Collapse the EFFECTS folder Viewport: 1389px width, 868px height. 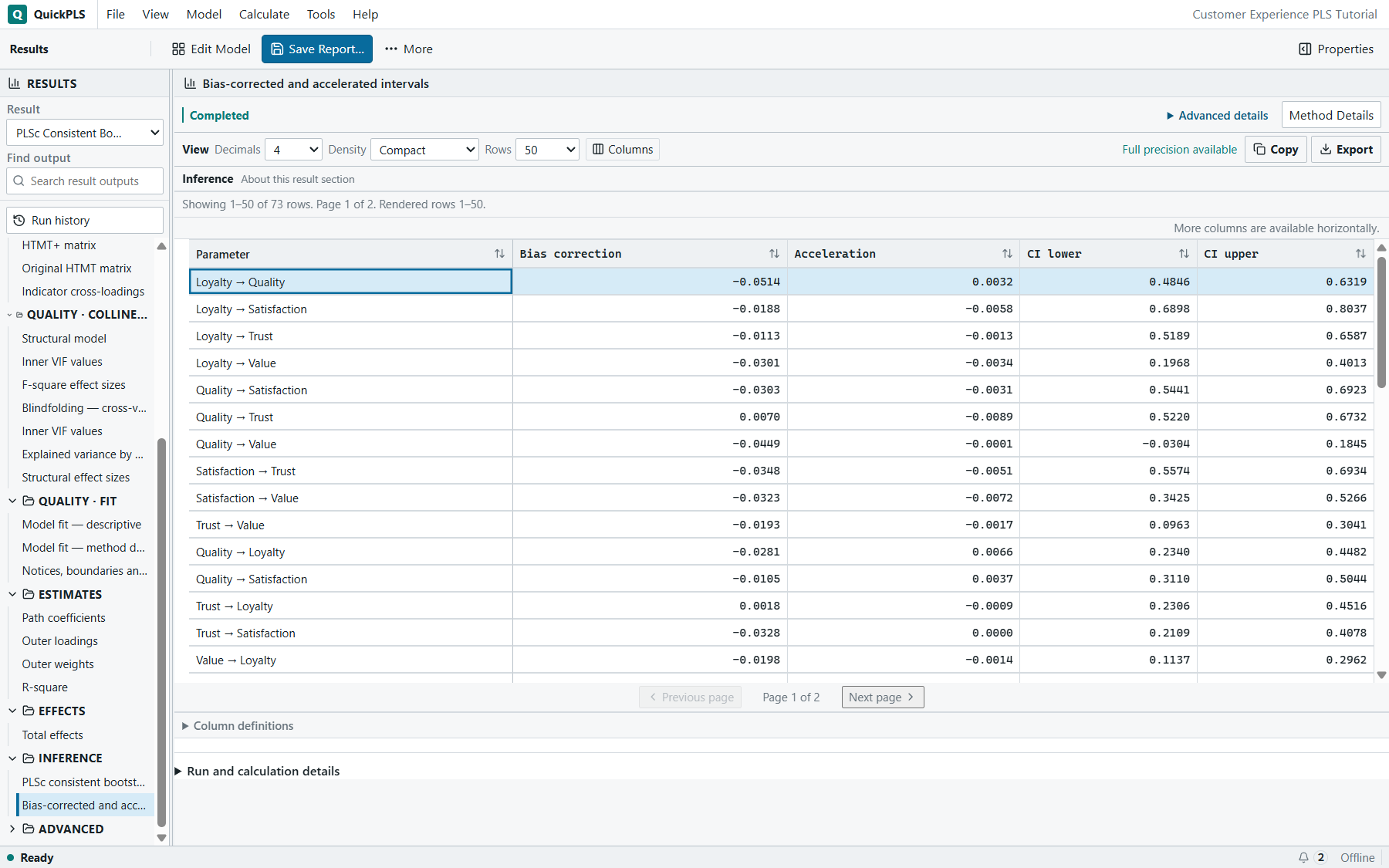tap(12, 711)
